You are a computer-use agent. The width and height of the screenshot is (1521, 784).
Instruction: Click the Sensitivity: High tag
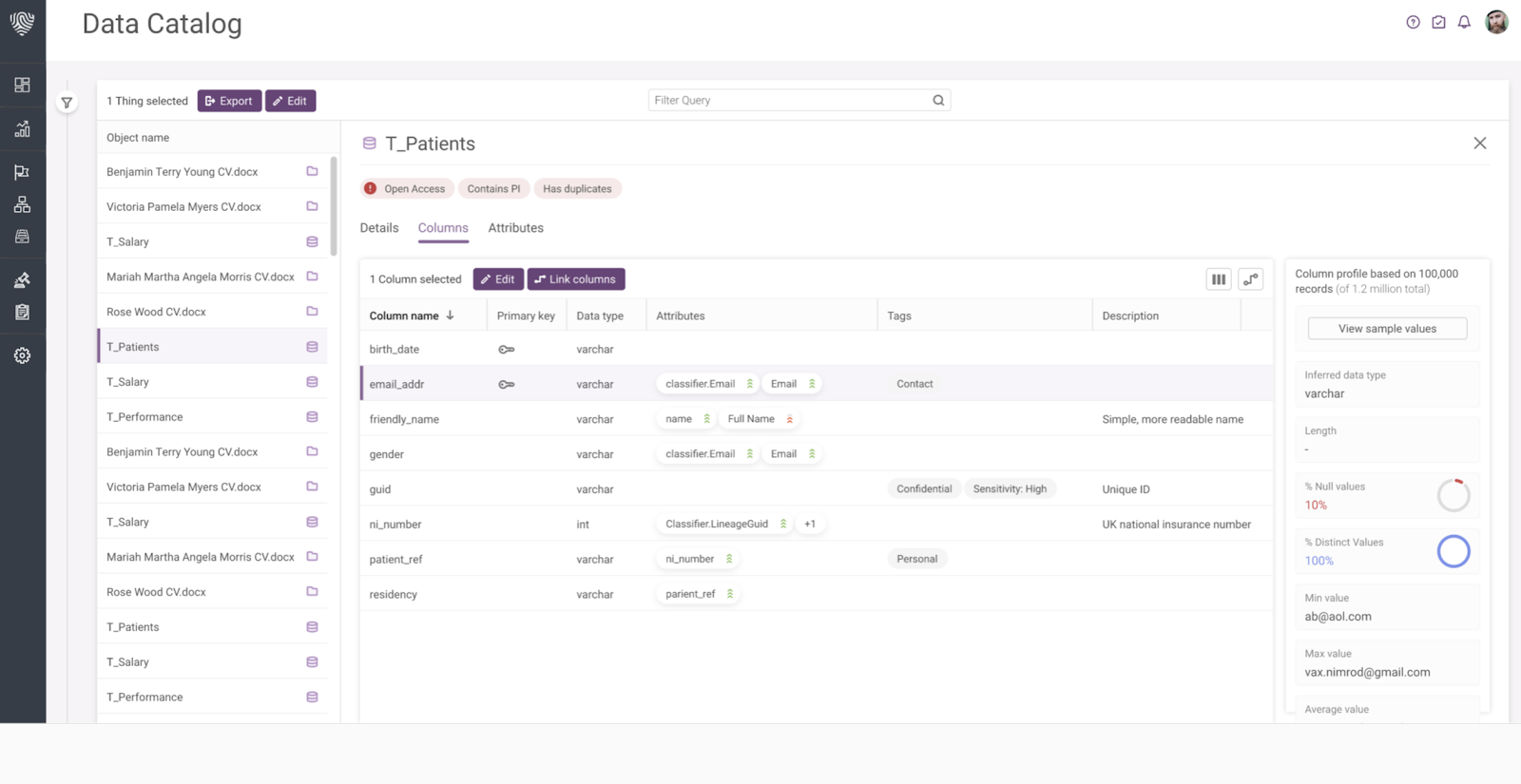(x=1010, y=488)
